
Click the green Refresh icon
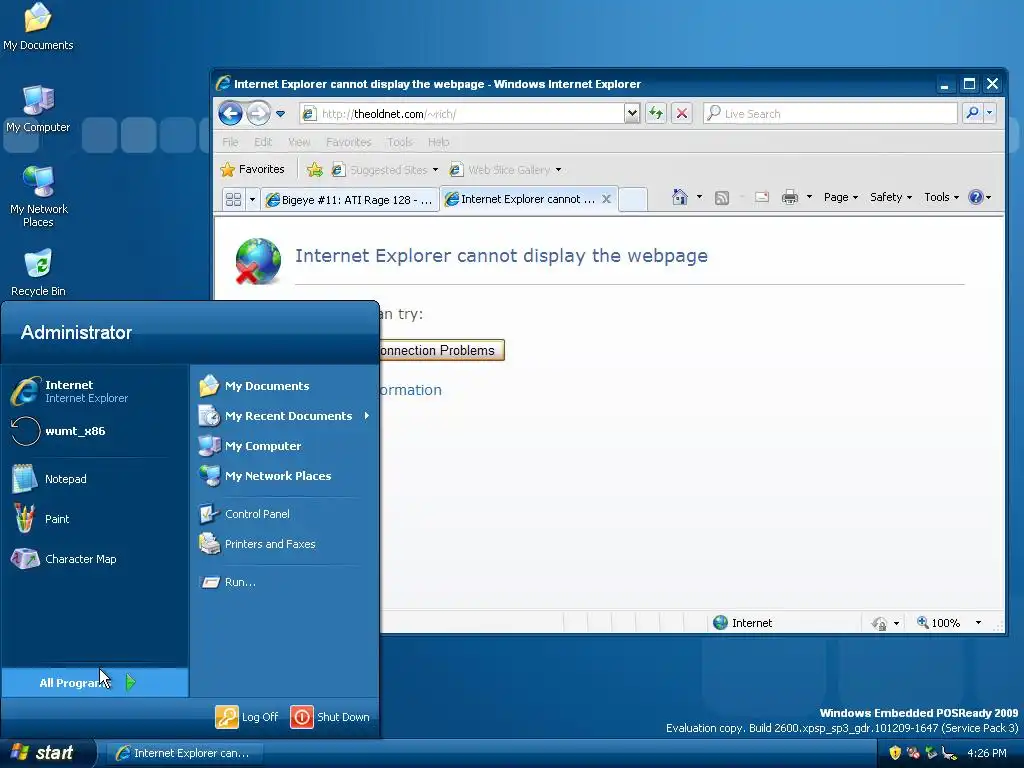tap(656, 114)
